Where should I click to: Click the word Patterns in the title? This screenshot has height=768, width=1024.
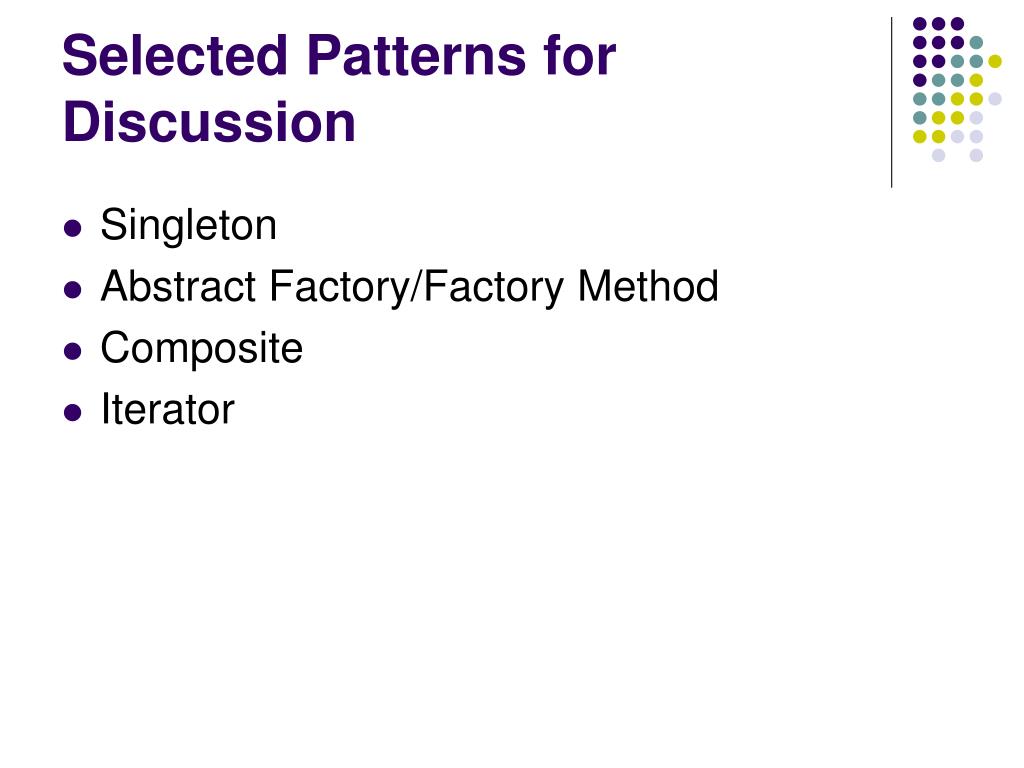[416, 56]
